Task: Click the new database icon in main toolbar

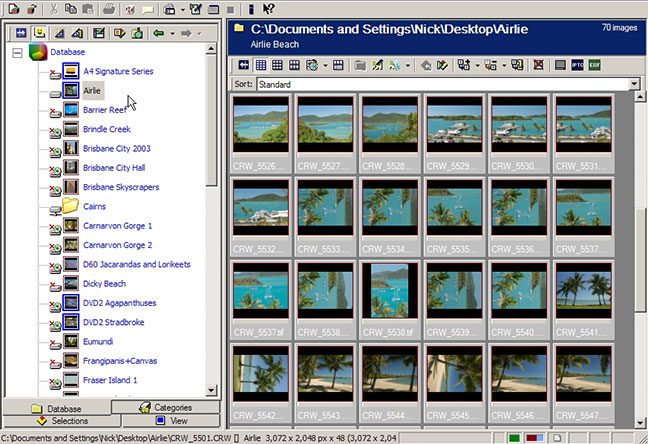Action: (14, 9)
